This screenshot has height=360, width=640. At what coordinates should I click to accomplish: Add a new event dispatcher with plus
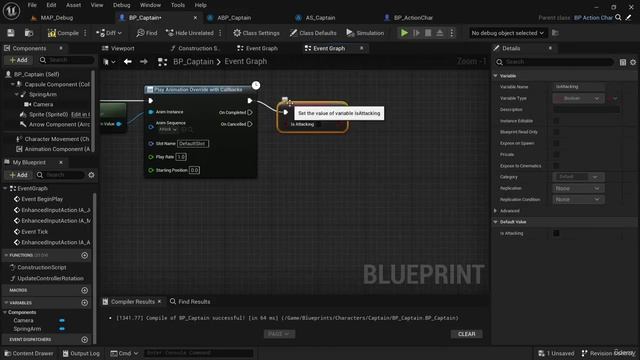[x=84, y=340]
